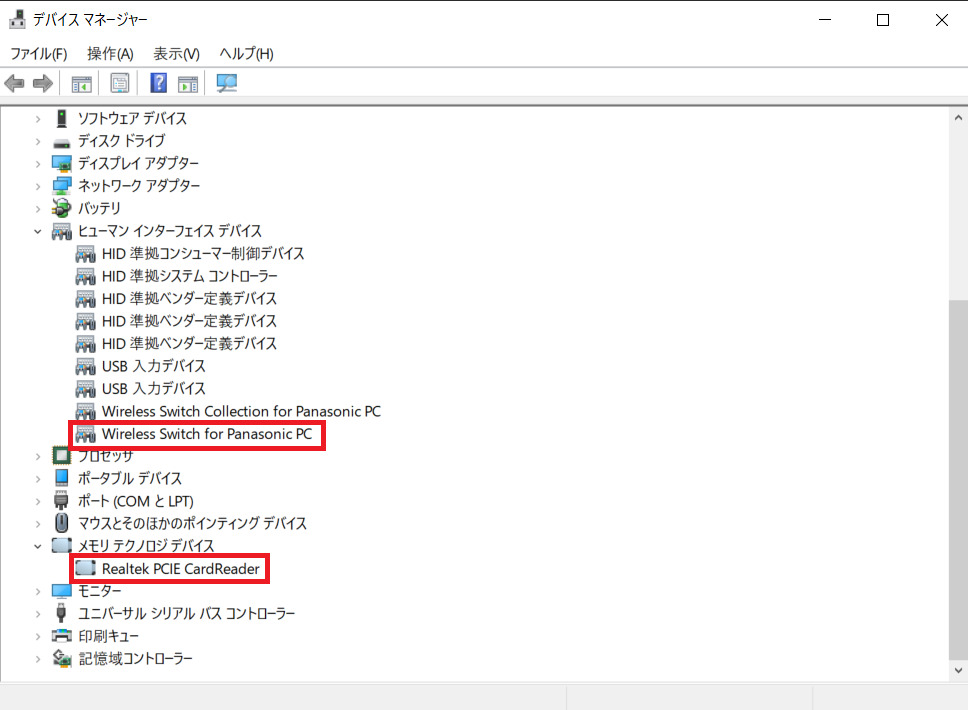Open the Properties toolbar icon

tap(120, 83)
